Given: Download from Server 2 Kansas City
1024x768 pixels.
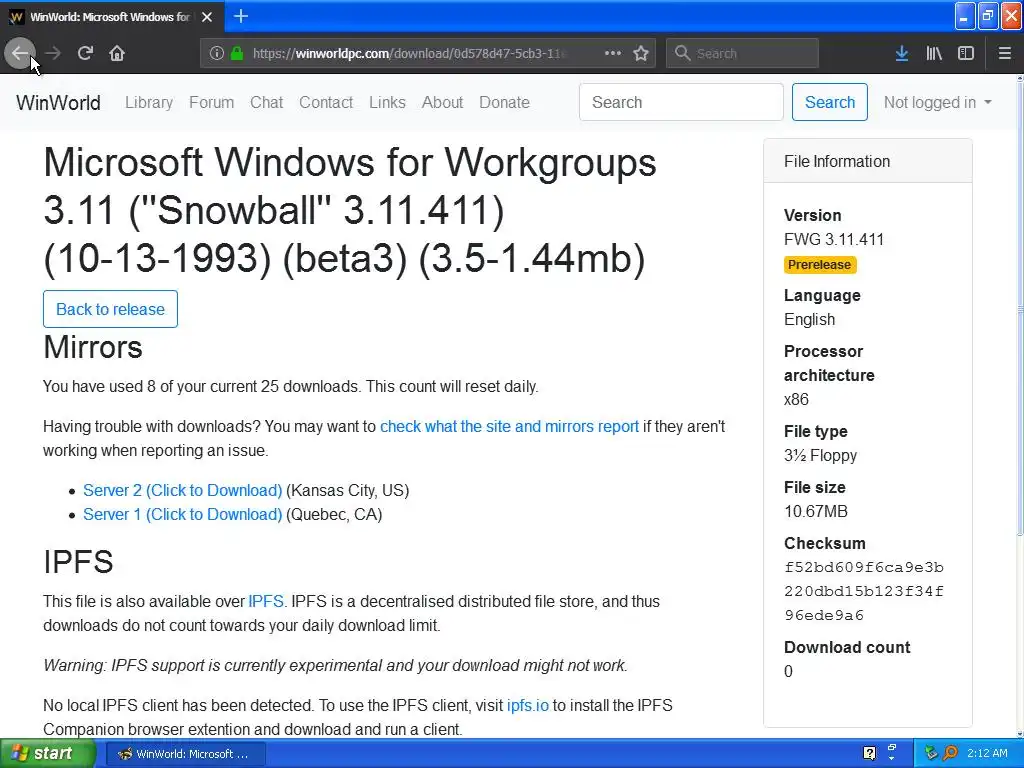Looking at the screenshot, I should 182,490.
